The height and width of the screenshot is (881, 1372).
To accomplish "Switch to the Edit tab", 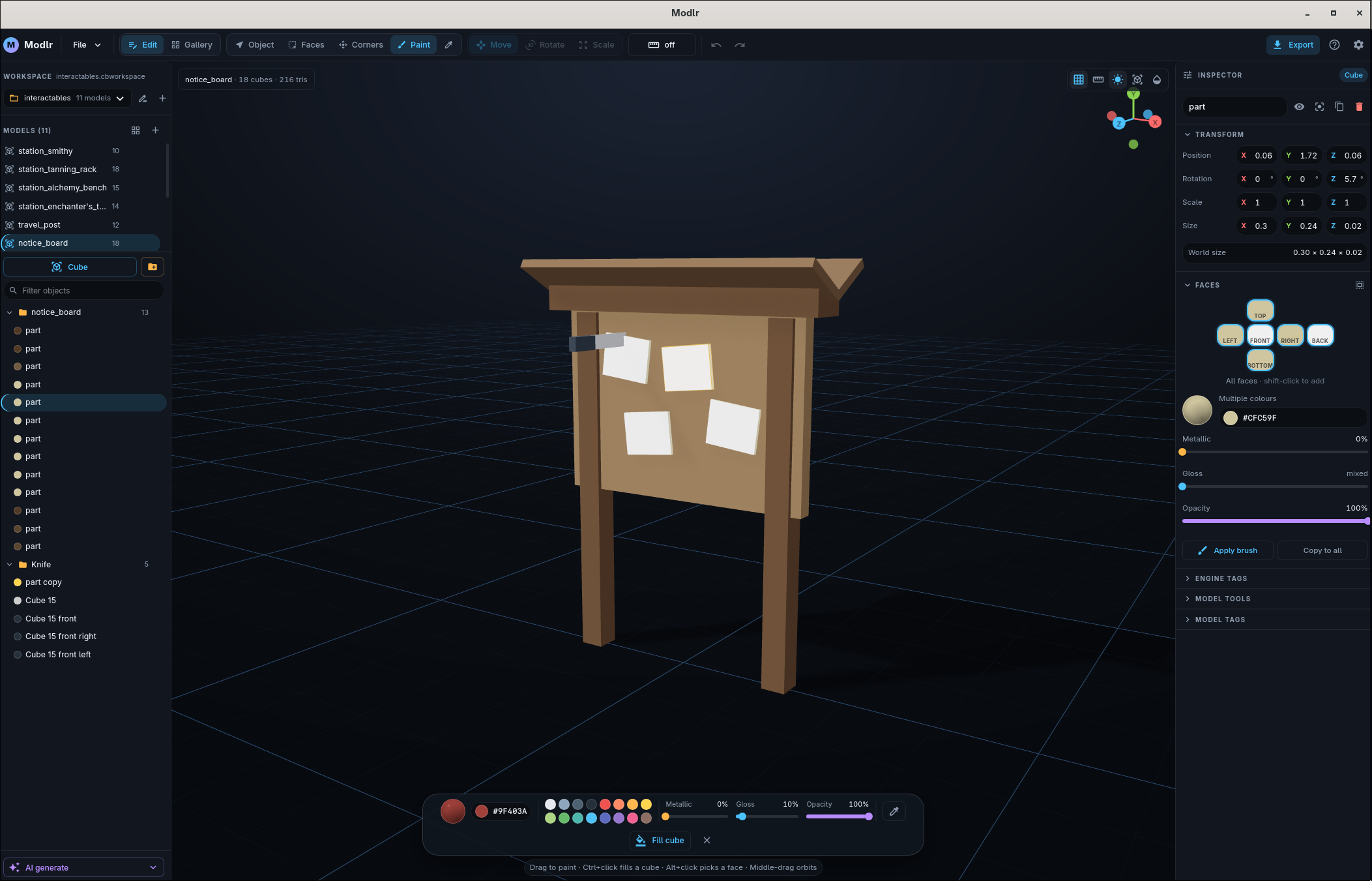I will click(x=143, y=45).
